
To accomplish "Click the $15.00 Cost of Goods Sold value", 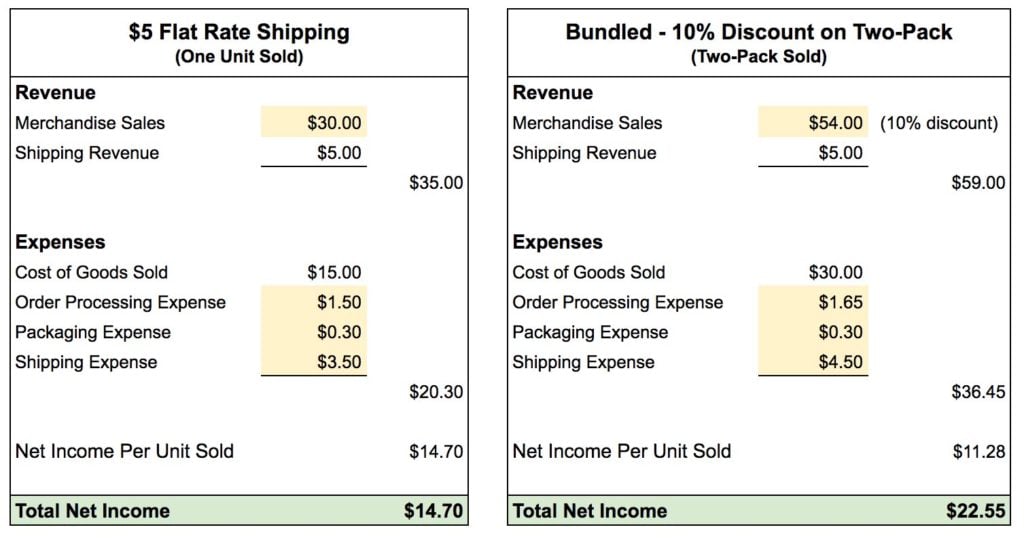I will (x=334, y=272).
